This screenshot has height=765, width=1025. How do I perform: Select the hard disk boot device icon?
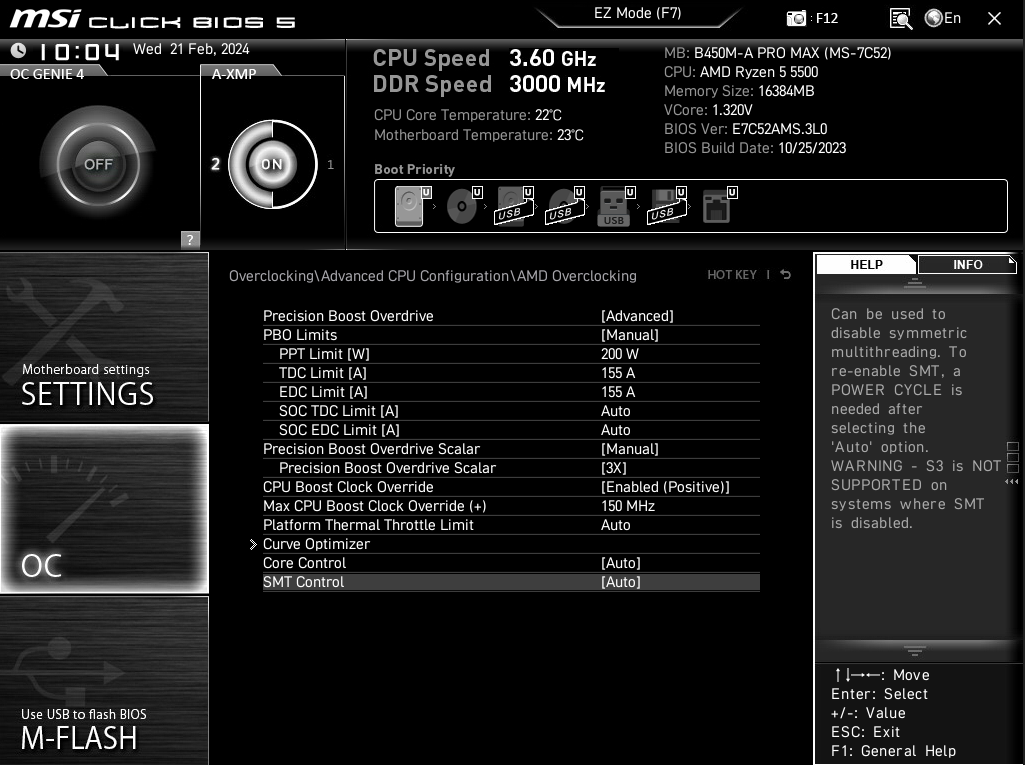pyautogui.click(x=411, y=206)
